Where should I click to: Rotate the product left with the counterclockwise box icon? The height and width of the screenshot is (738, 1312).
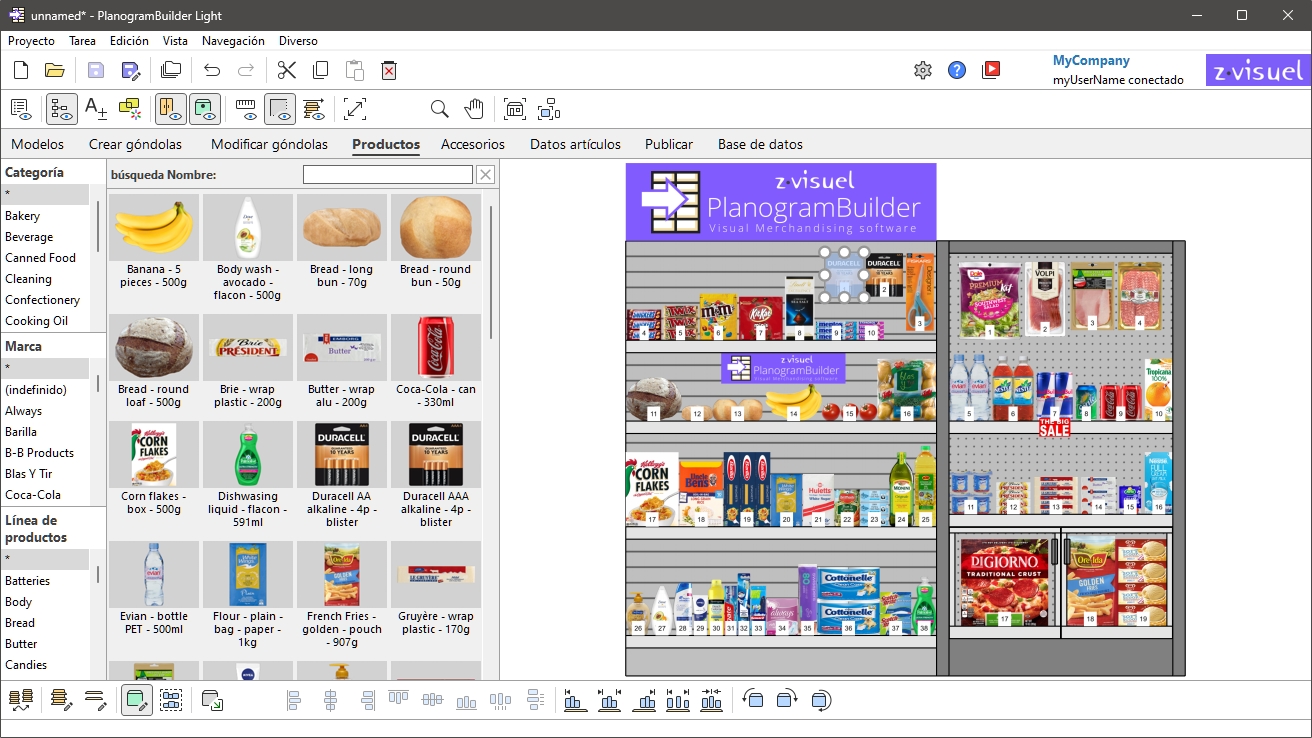tap(753, 700)
